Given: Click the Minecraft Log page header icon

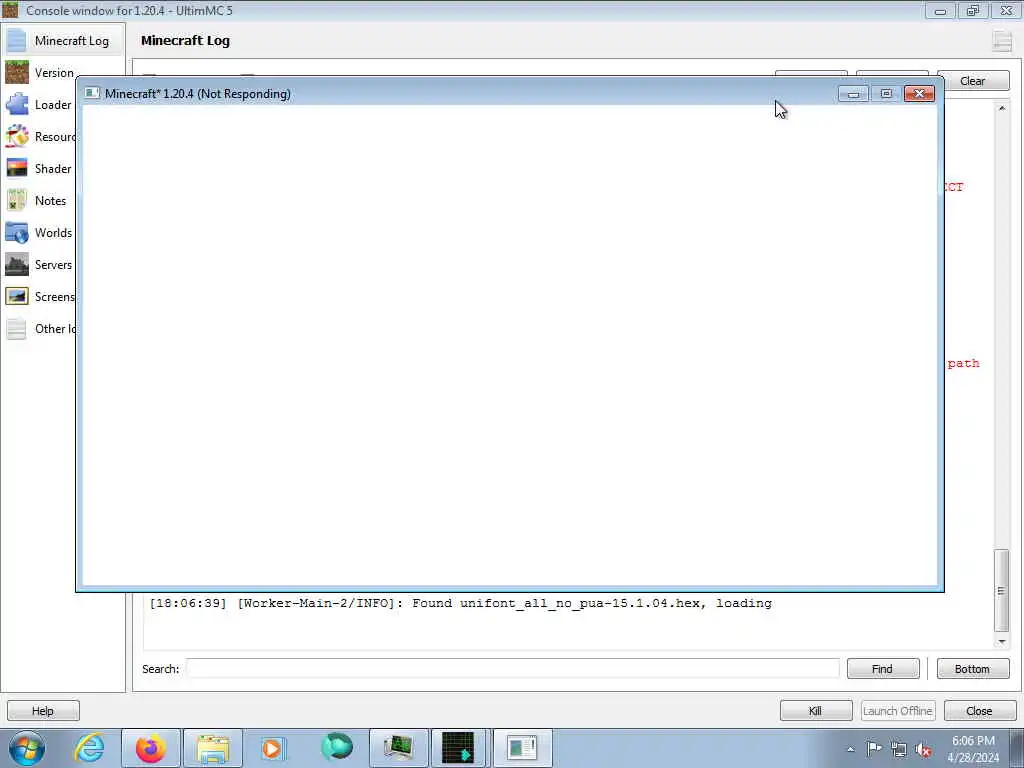Looking at the screenshot, I should click(x=1002, y=40).
